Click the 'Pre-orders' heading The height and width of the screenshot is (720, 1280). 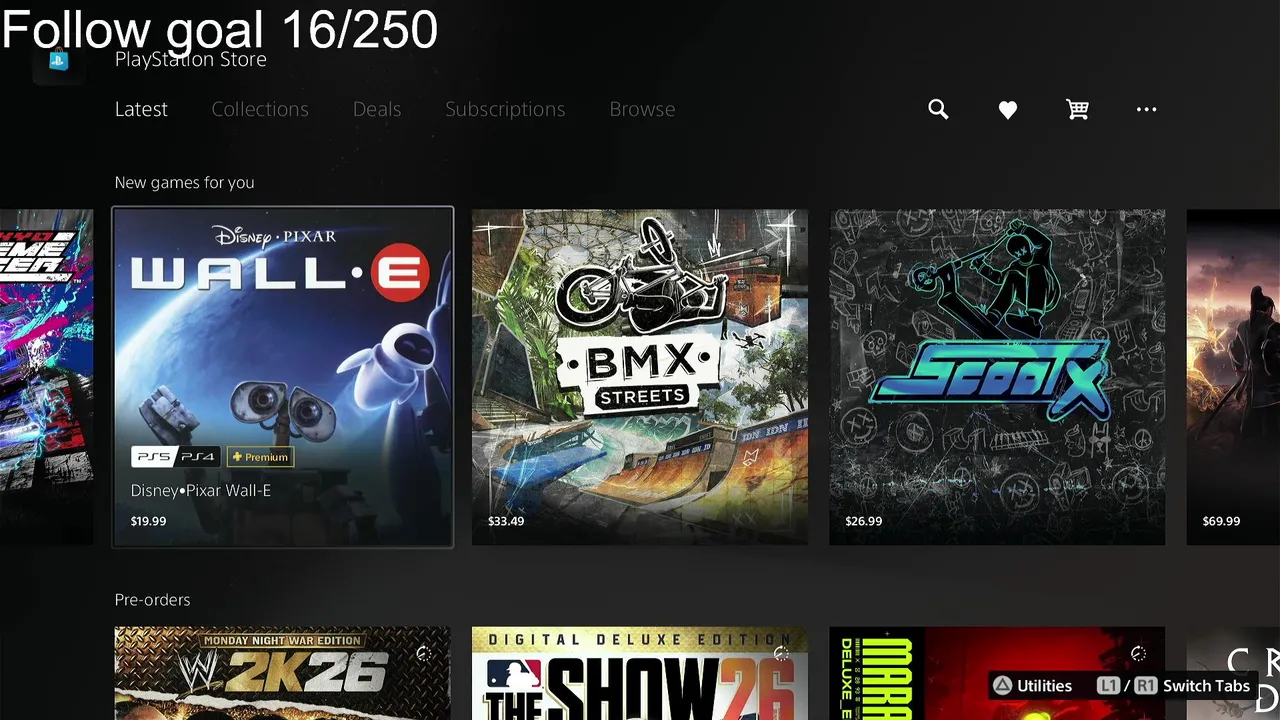click(152, 599)
